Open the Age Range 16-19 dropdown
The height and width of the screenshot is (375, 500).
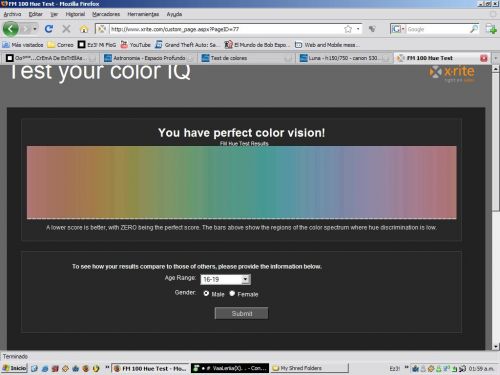(x=225, y=279)
